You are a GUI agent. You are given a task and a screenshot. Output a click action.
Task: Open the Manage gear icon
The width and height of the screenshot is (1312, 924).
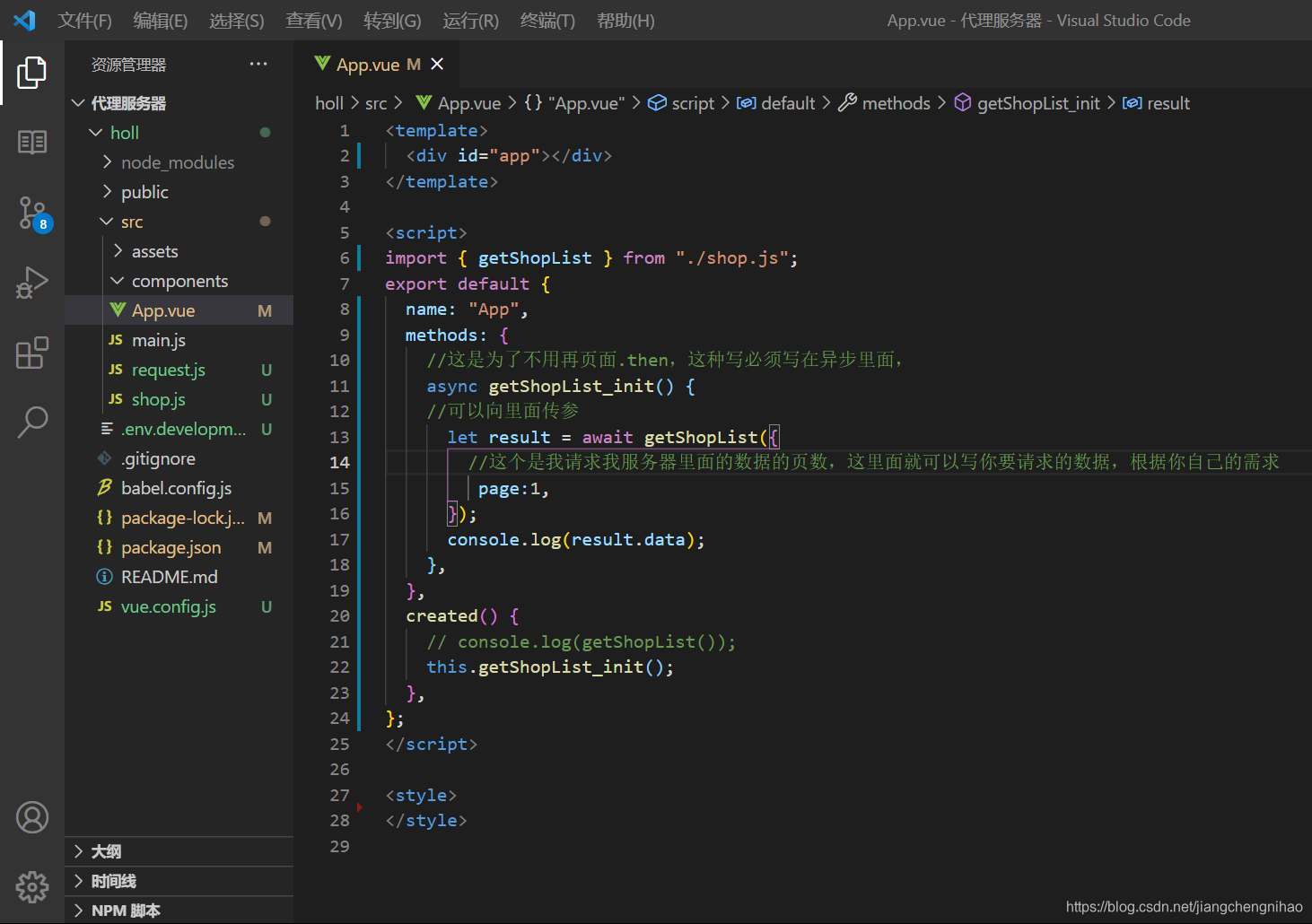[32, 886]
